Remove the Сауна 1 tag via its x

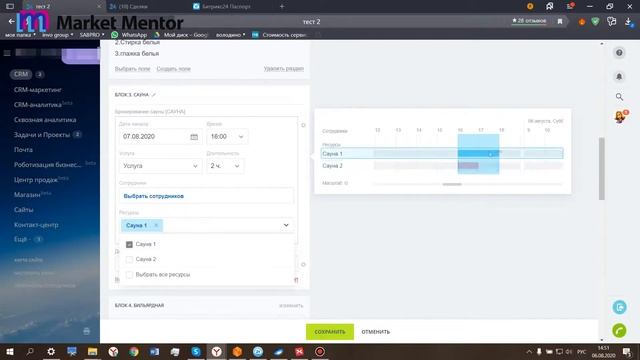coord(156,225)
